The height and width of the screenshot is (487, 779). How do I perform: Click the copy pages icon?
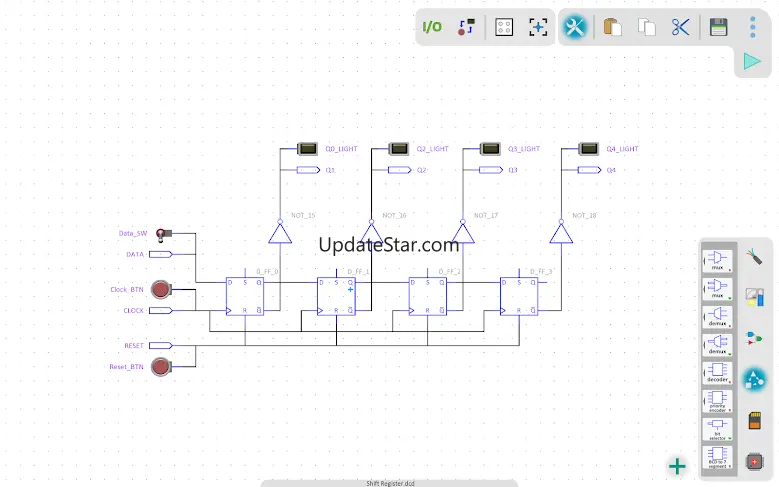point(646,27)
